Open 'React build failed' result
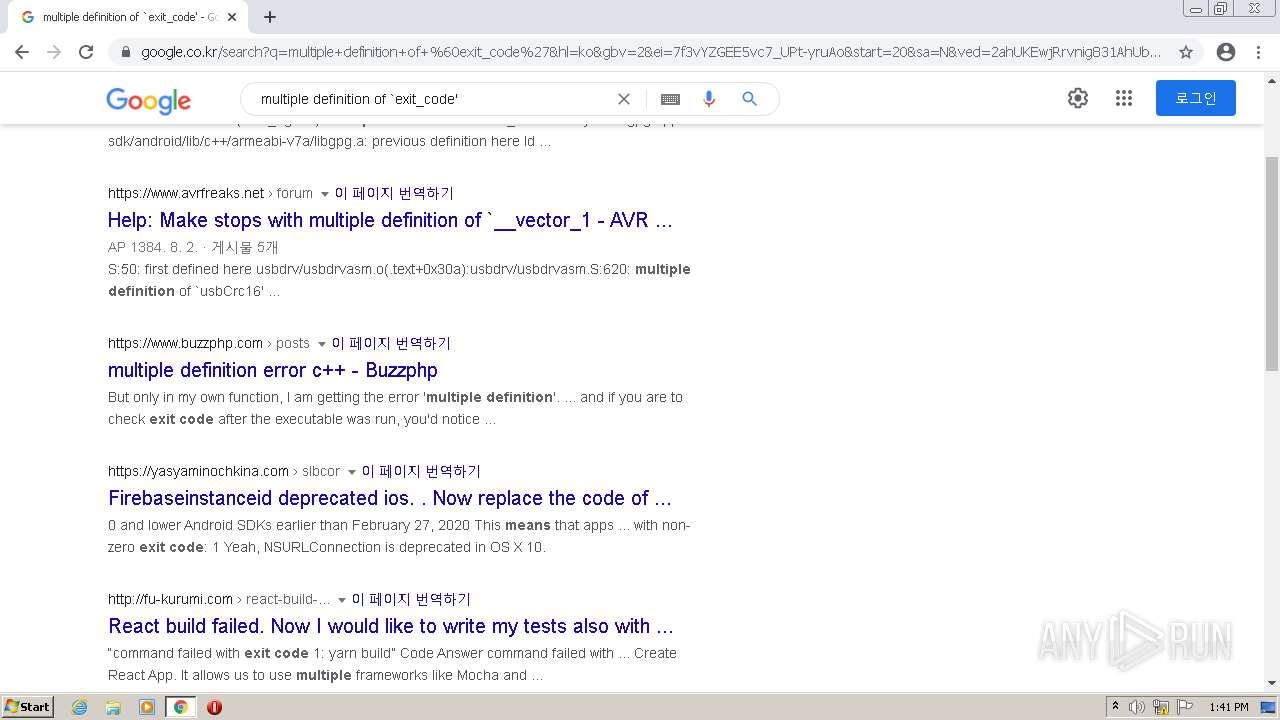This screenshot has height=720, width=1280. 391,626
